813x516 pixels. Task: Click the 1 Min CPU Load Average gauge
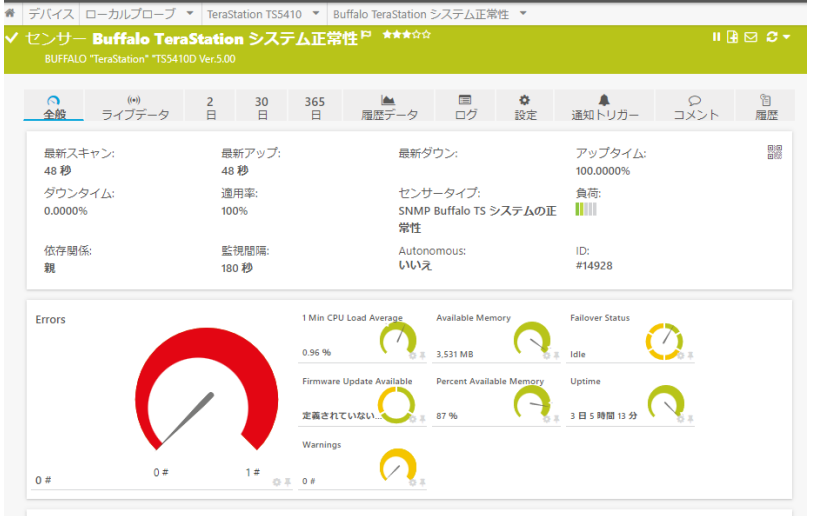pos(398,339)
